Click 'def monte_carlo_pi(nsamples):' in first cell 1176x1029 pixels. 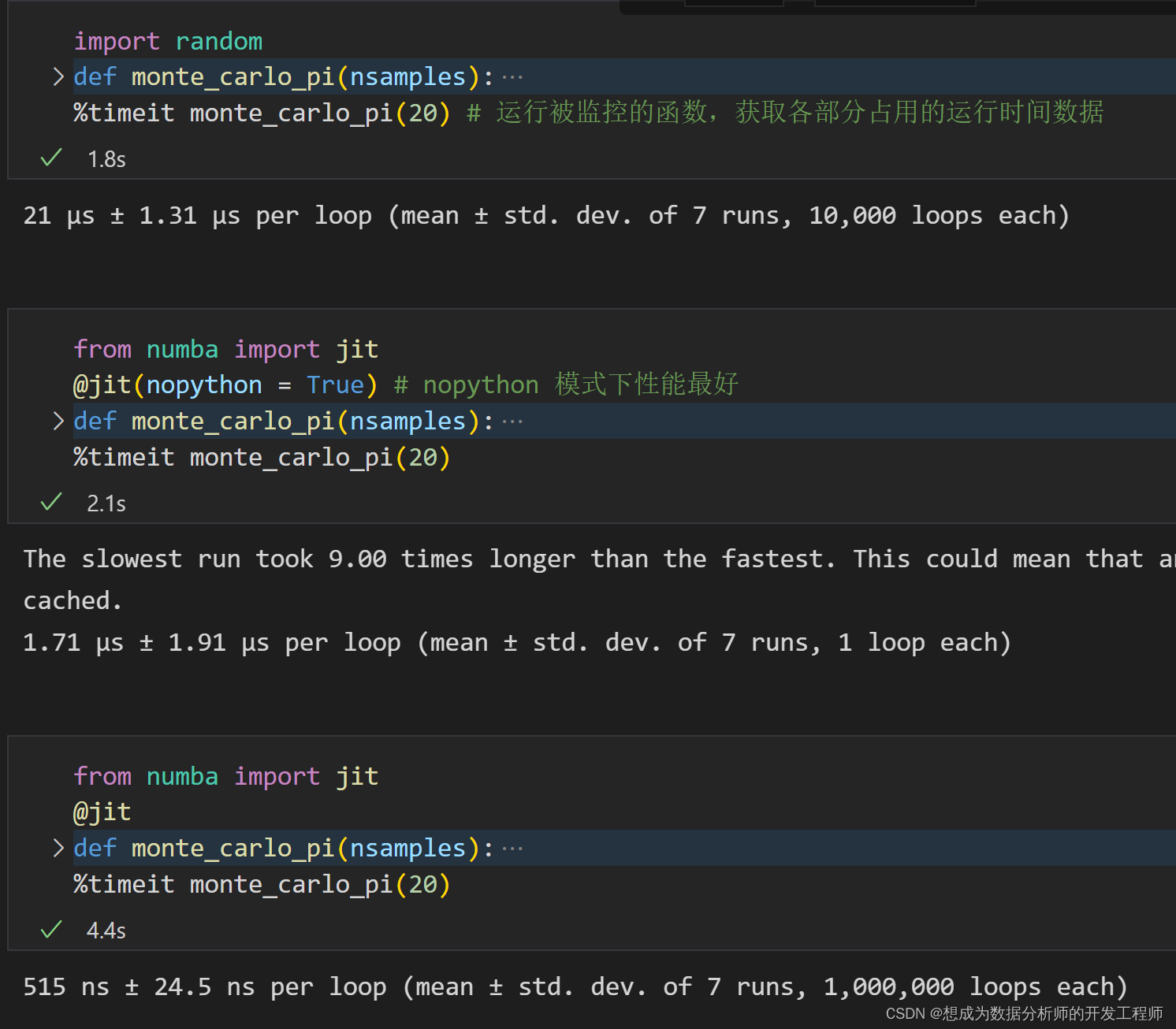tap(284, 76)
